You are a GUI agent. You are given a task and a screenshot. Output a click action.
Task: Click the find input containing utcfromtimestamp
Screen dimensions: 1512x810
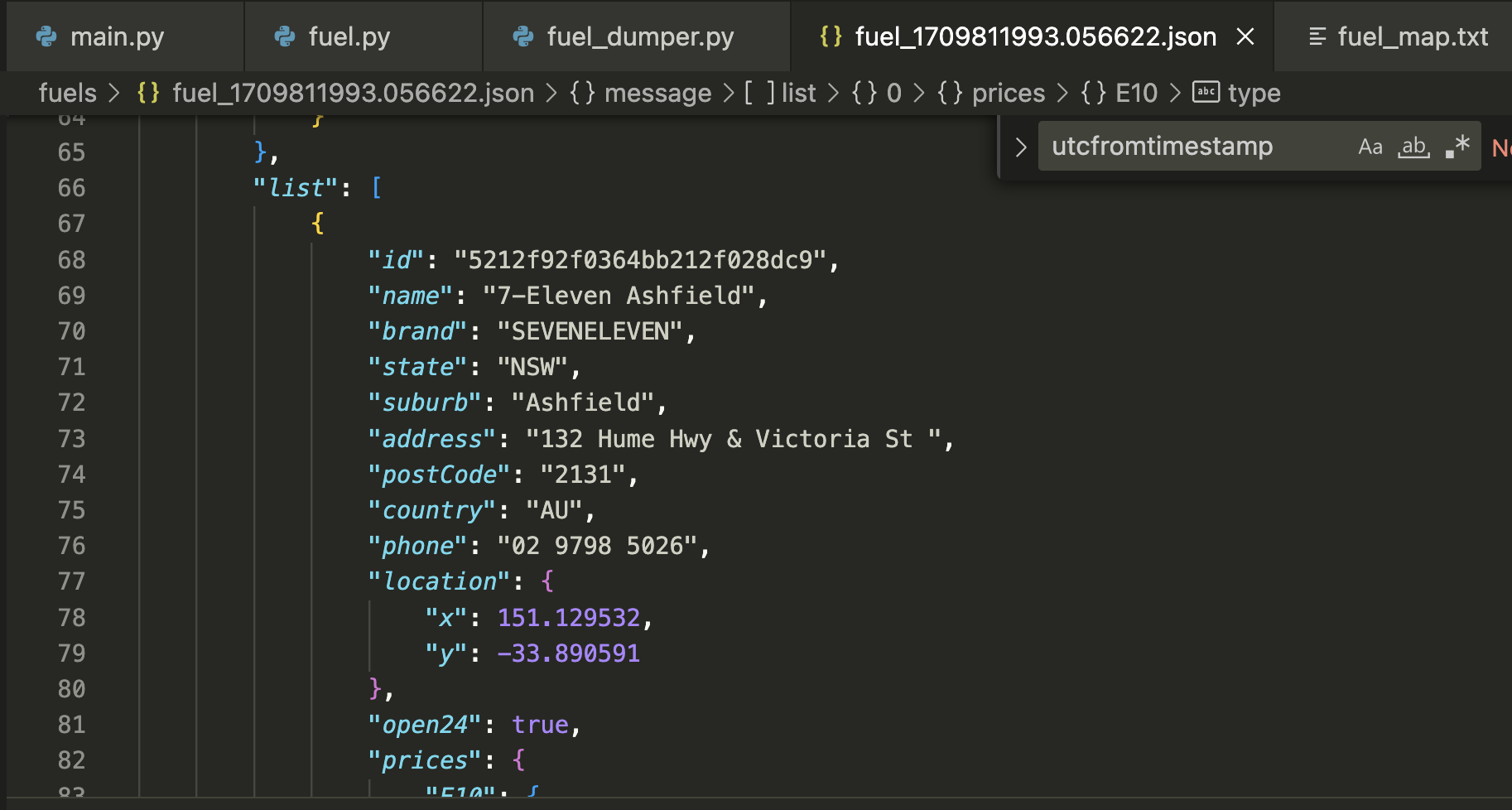(x=1192, y=147)
